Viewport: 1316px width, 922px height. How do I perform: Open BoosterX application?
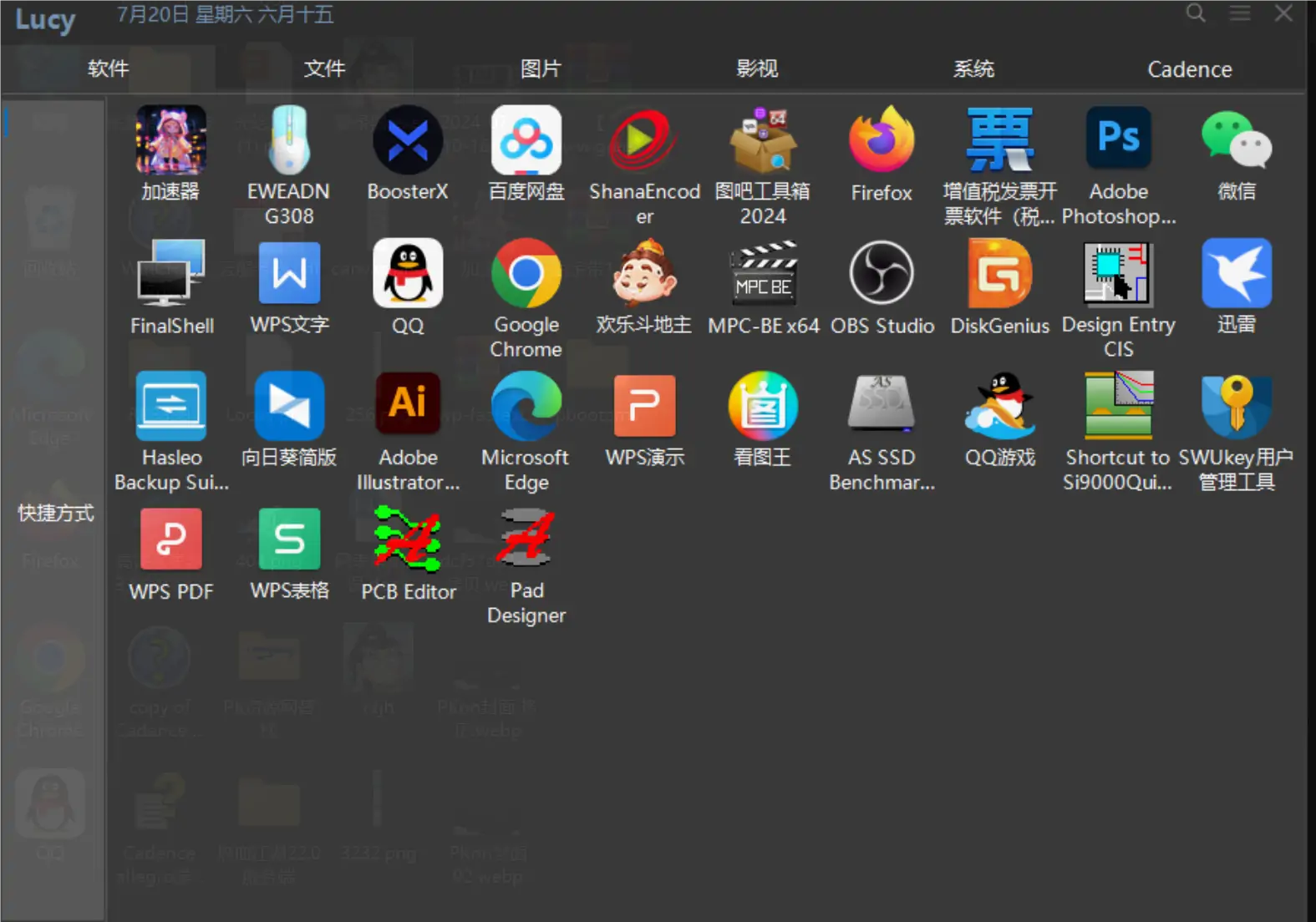tap(408, 139)
